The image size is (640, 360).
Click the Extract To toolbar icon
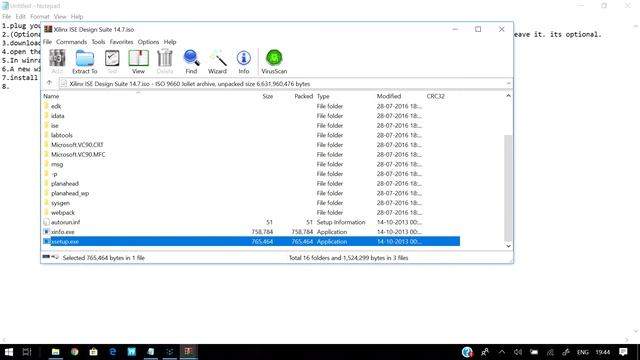(x=84, y=61)
